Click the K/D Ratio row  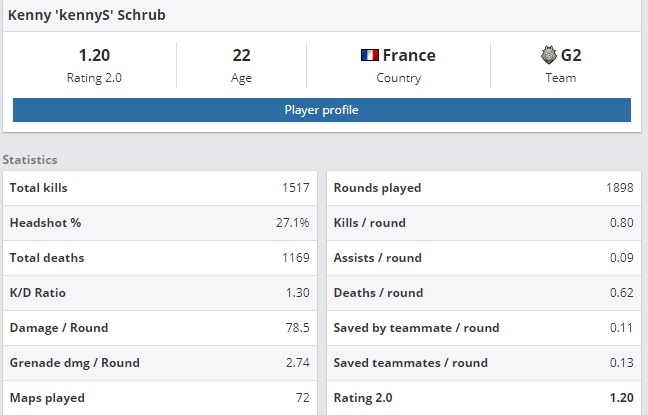[x=160, y=293]
